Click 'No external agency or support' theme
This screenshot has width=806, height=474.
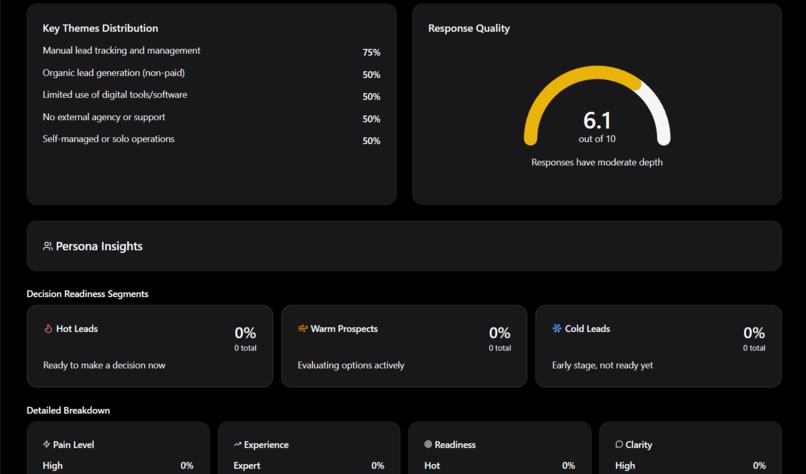pyautogui.click(x=104, y=117)
